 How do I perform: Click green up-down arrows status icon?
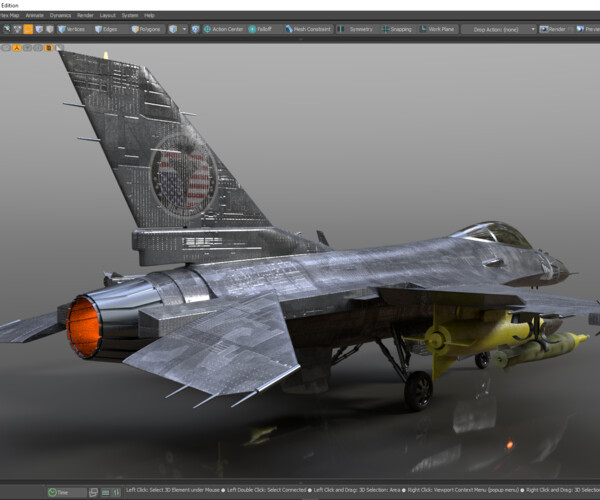click(117, 492)
